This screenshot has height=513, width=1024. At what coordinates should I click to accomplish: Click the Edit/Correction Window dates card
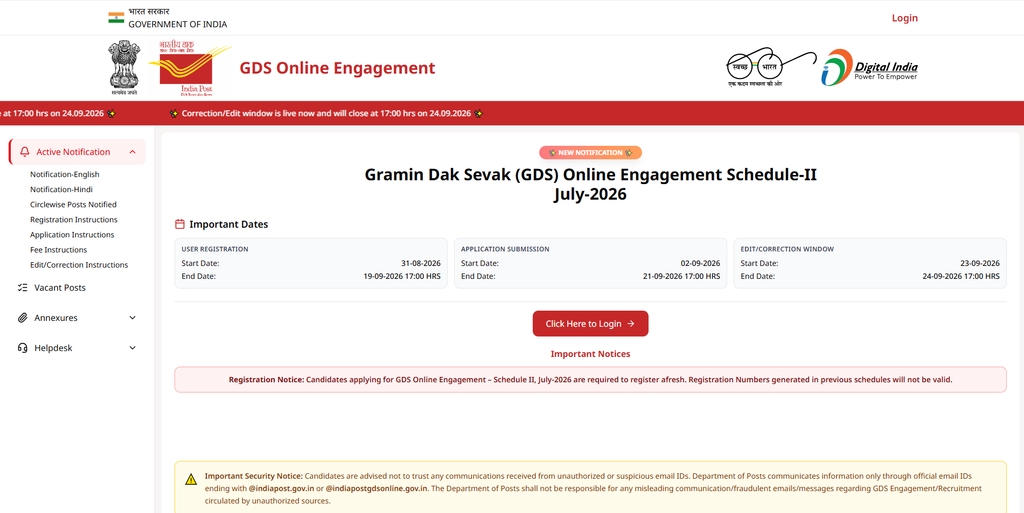(870, 263)
